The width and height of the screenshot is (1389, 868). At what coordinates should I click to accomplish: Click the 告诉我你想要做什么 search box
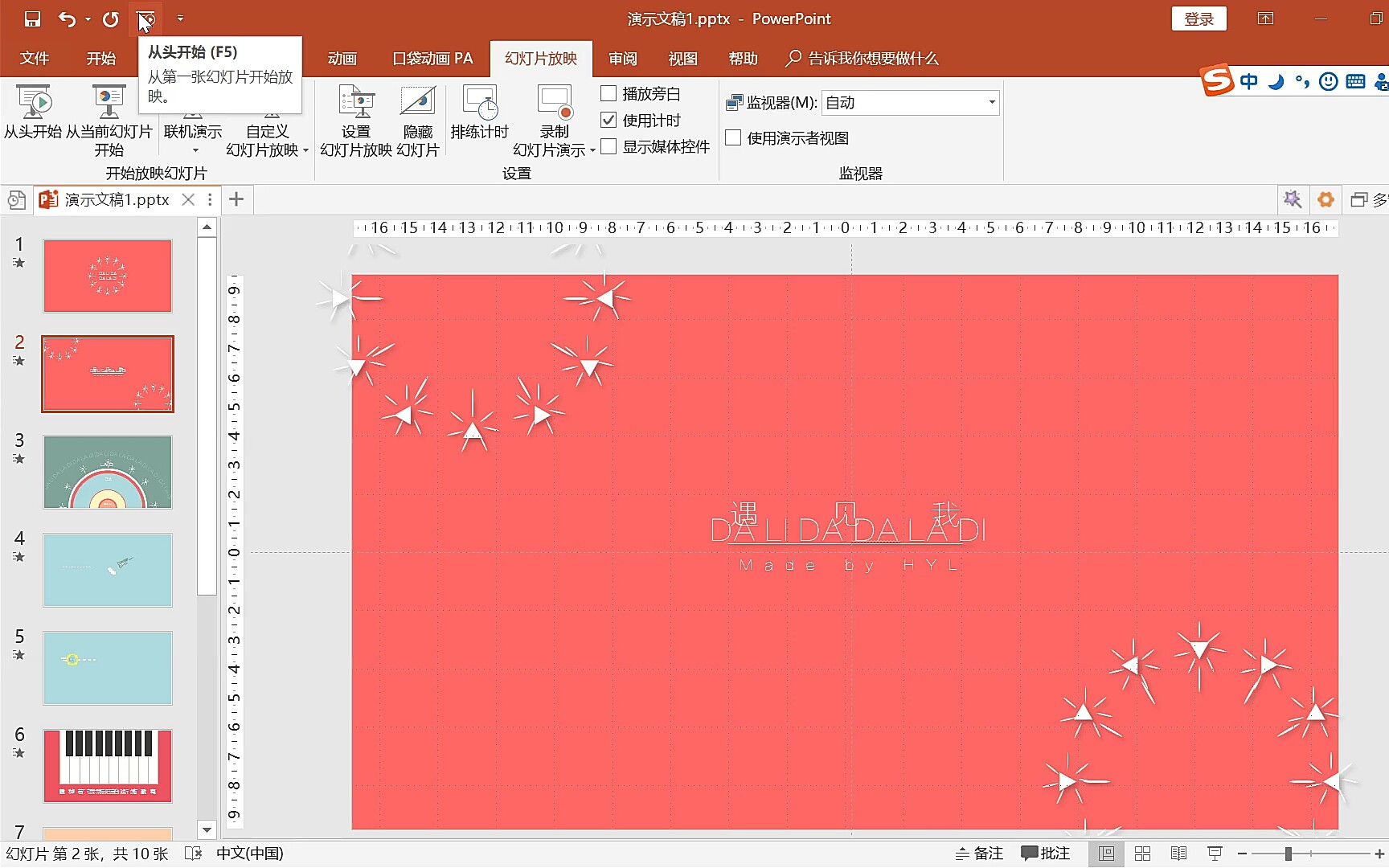click(862, 58)
